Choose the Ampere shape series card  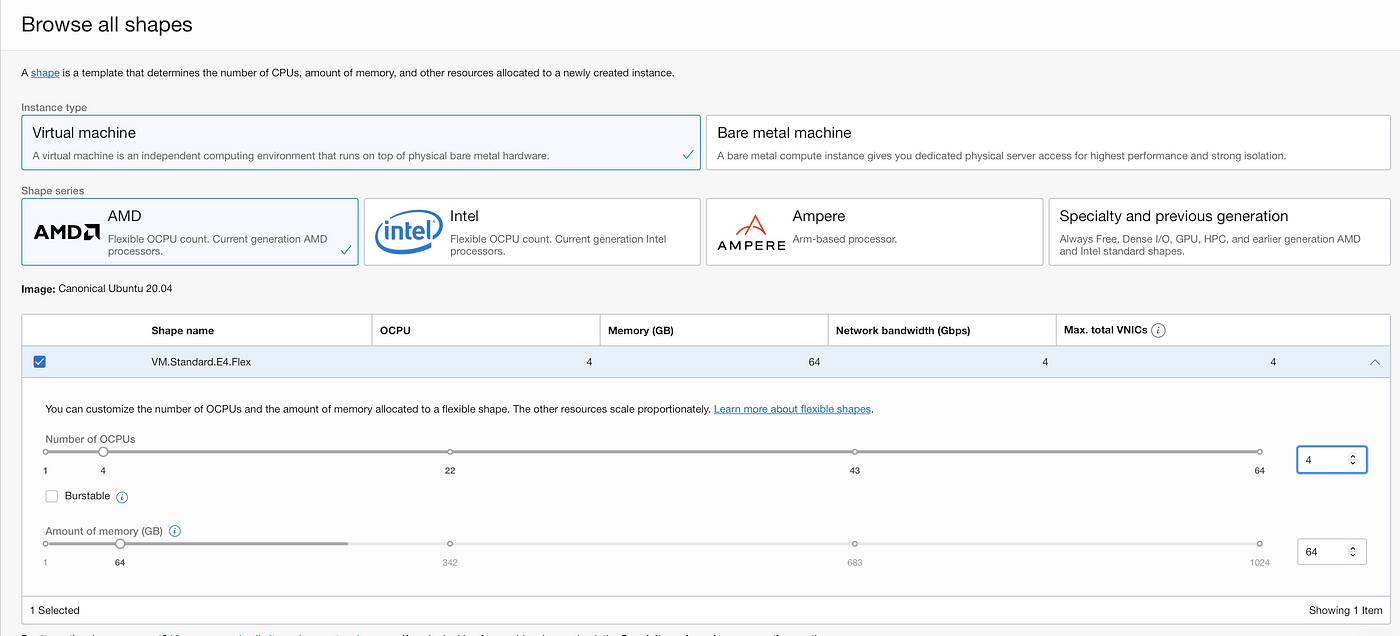click(x=874, y=232)
